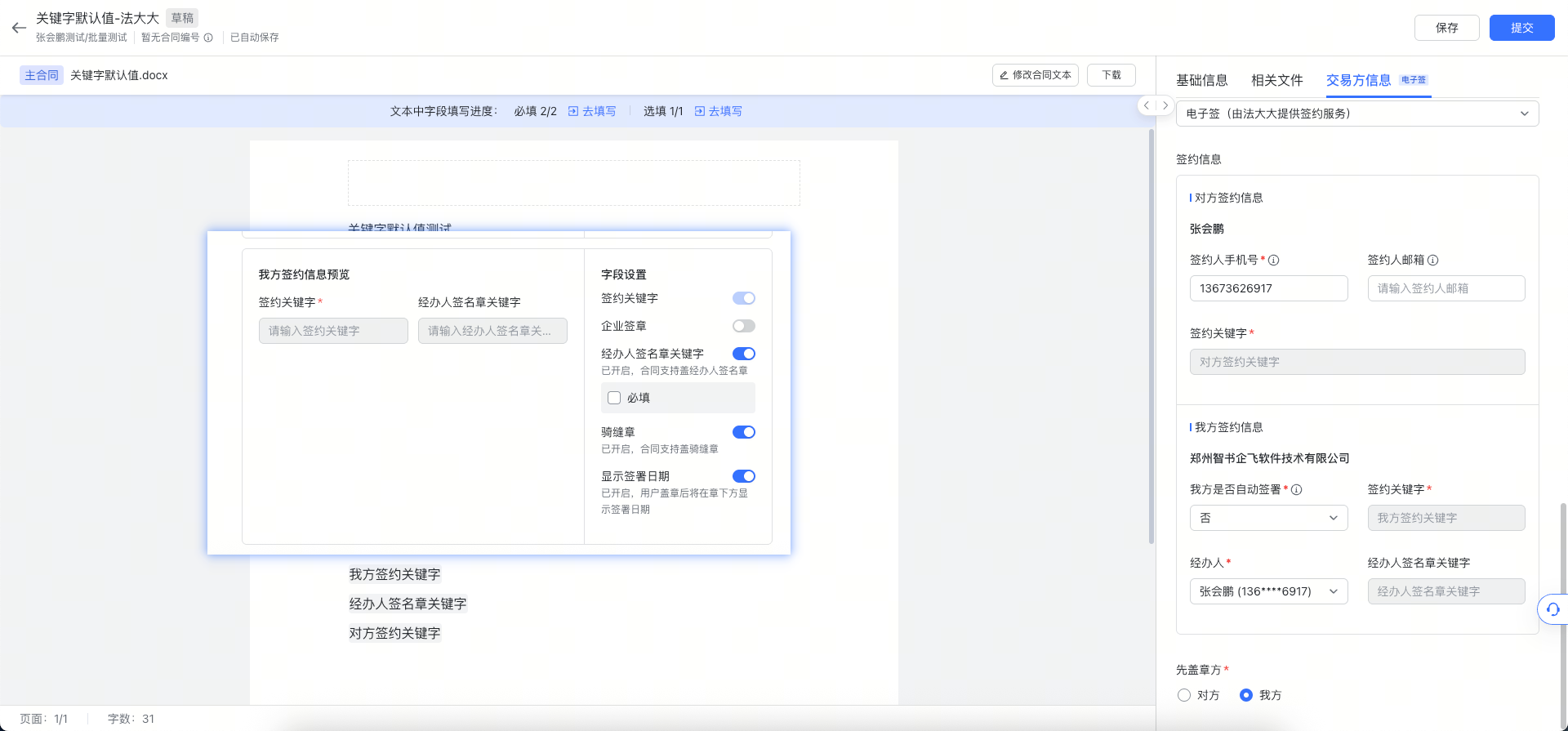Viewport: 1568px width, 731px height.
Task: Check the 必填 checkbox
Action: [614, 398]
